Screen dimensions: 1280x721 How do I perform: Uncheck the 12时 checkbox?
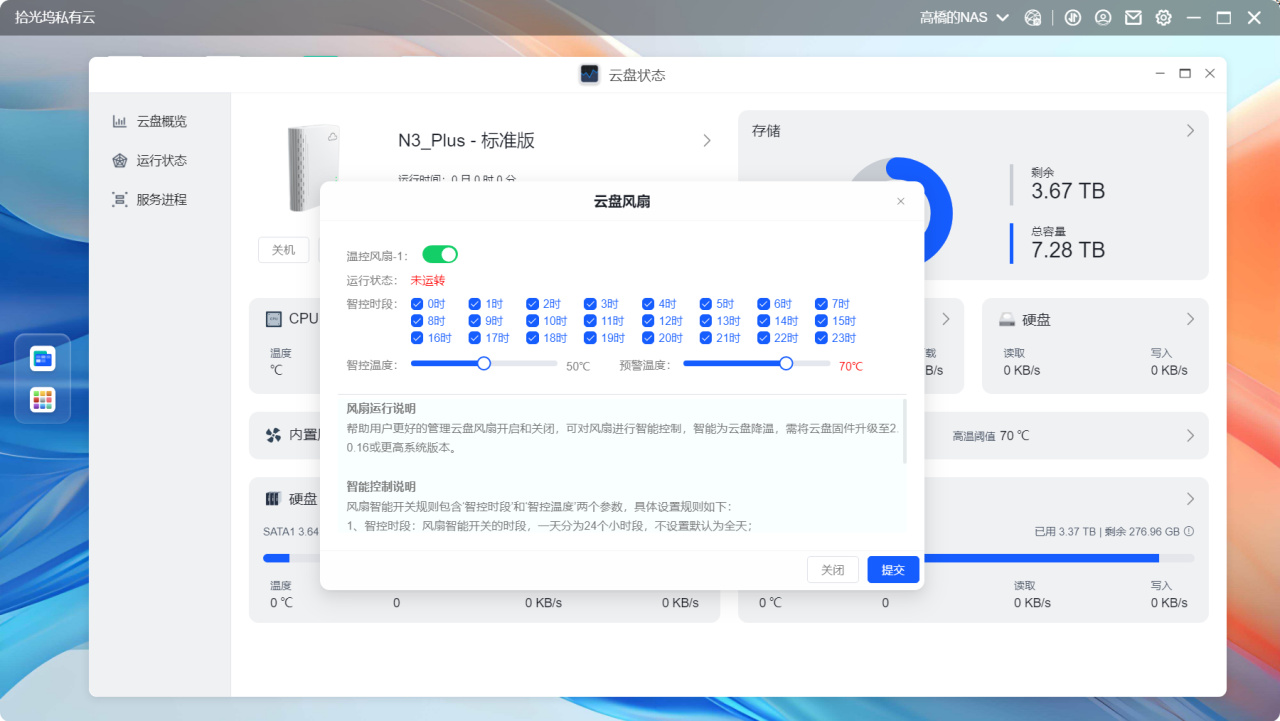coord(648,321)
